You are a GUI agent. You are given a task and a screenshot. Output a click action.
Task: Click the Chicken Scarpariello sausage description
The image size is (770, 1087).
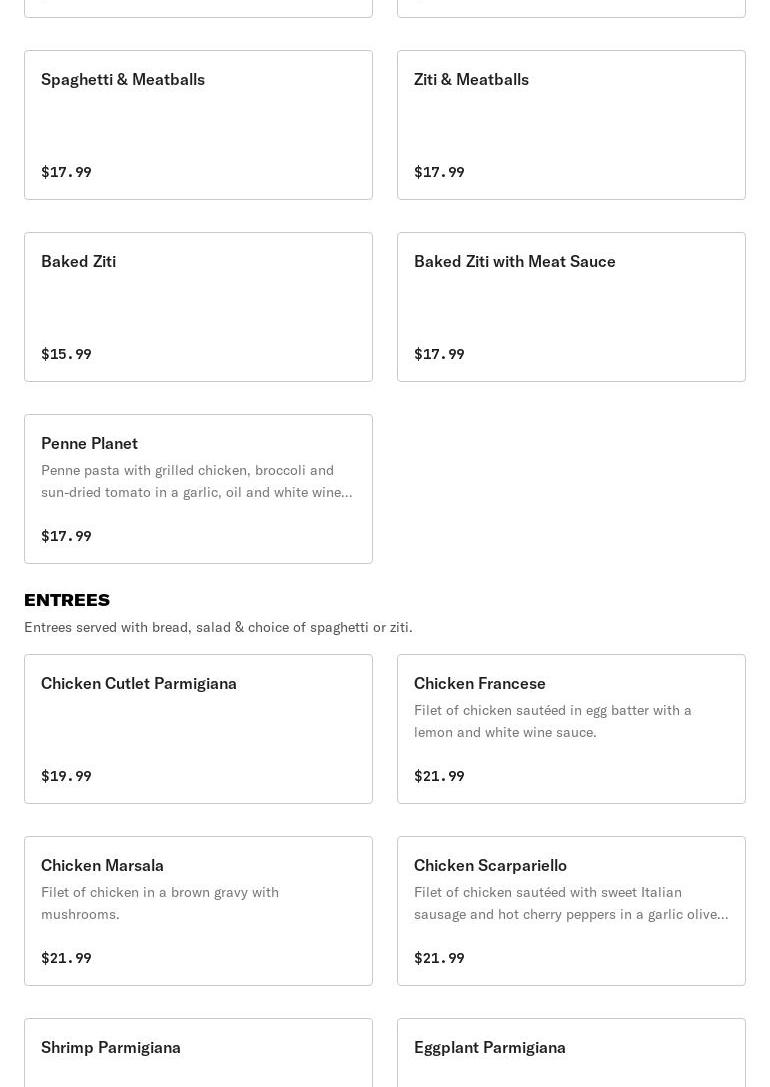click(570, 903)
